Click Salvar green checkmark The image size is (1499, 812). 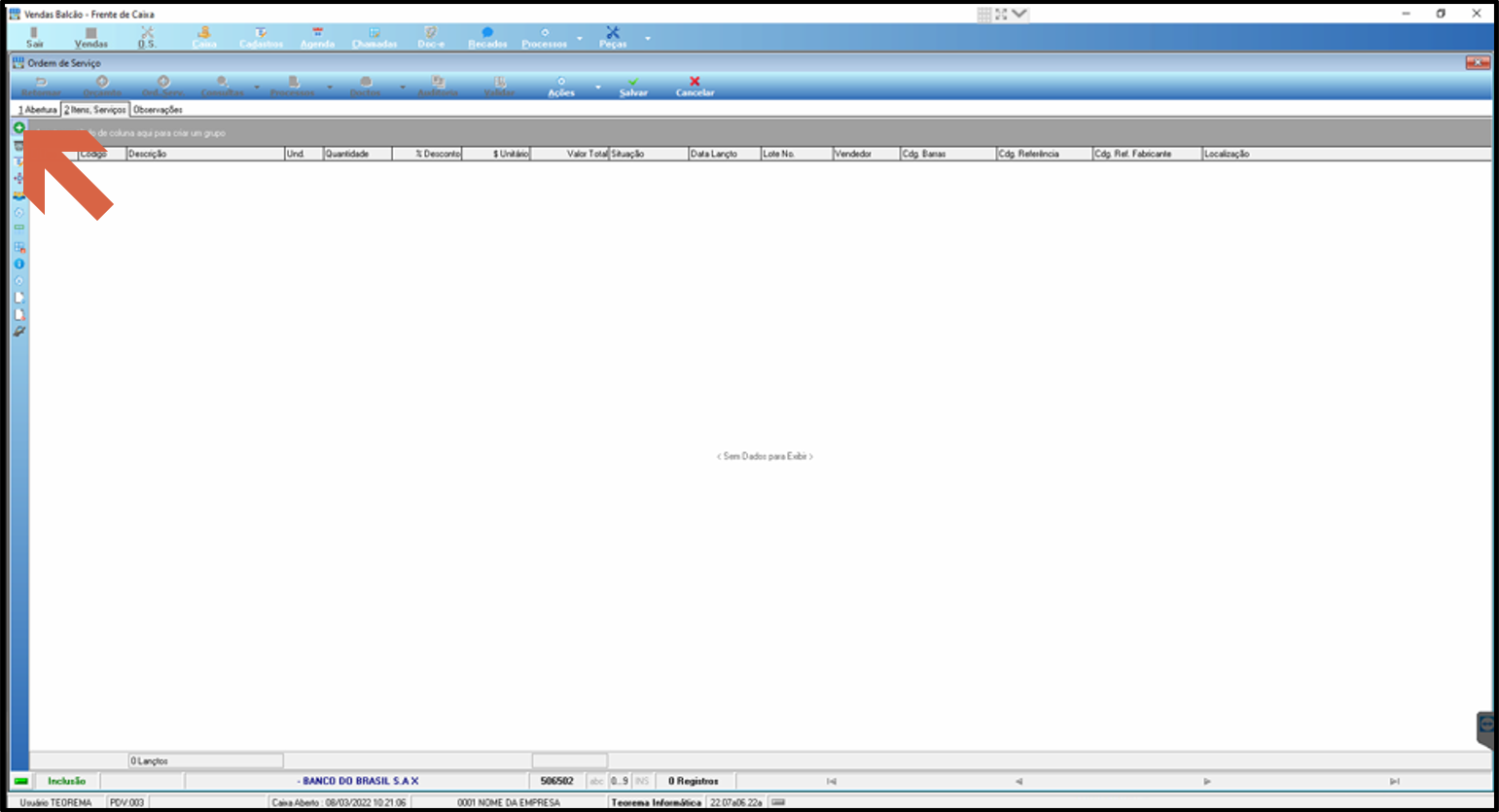coord(633,87)
